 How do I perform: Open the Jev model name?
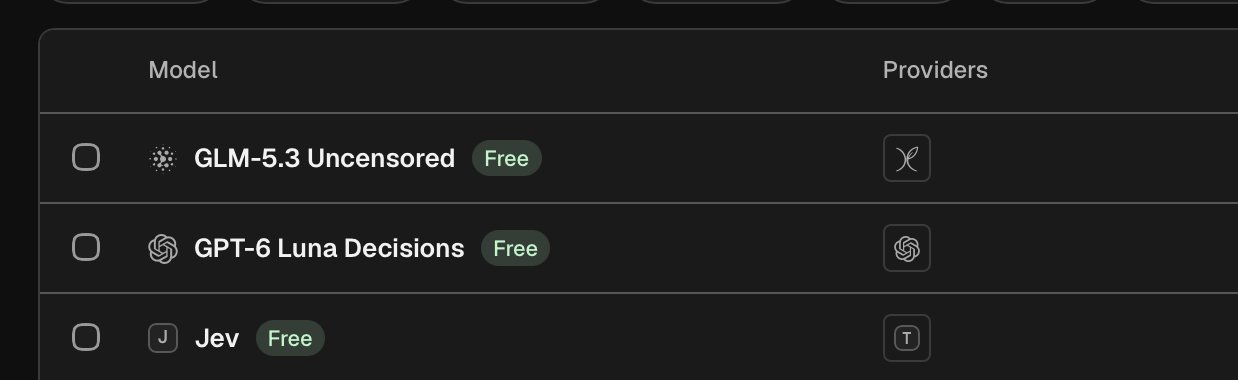coord(216,338)
